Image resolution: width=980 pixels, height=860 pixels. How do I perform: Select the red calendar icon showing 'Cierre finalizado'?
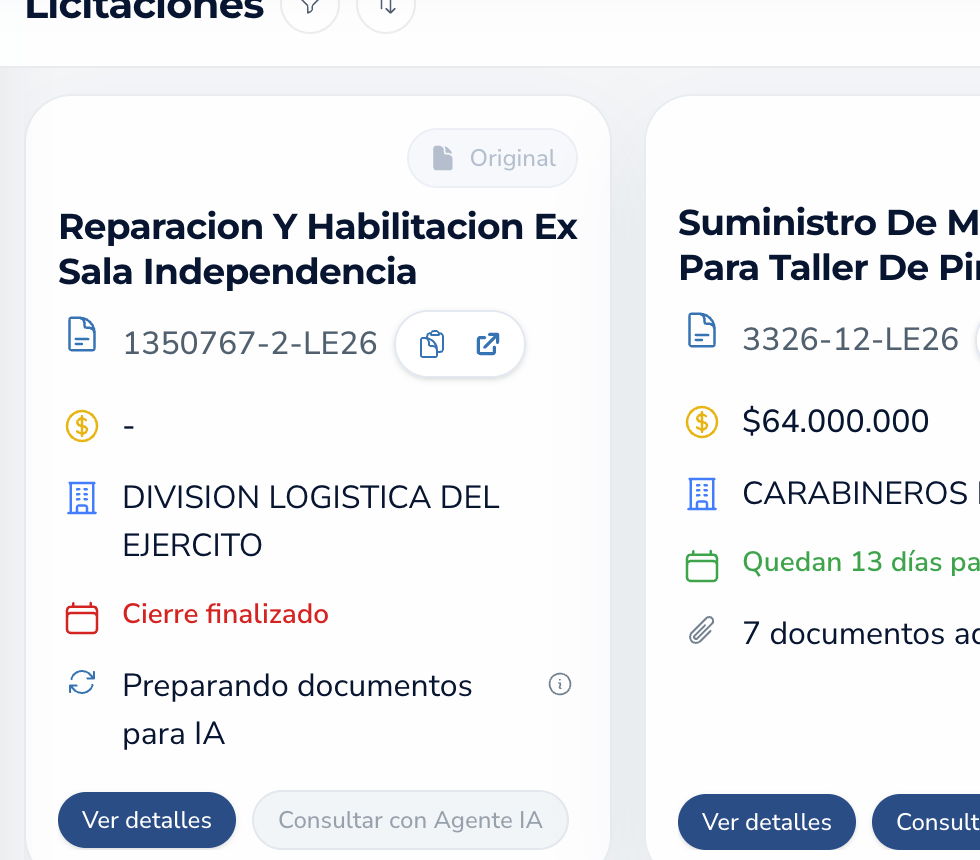tap(81, 617)
